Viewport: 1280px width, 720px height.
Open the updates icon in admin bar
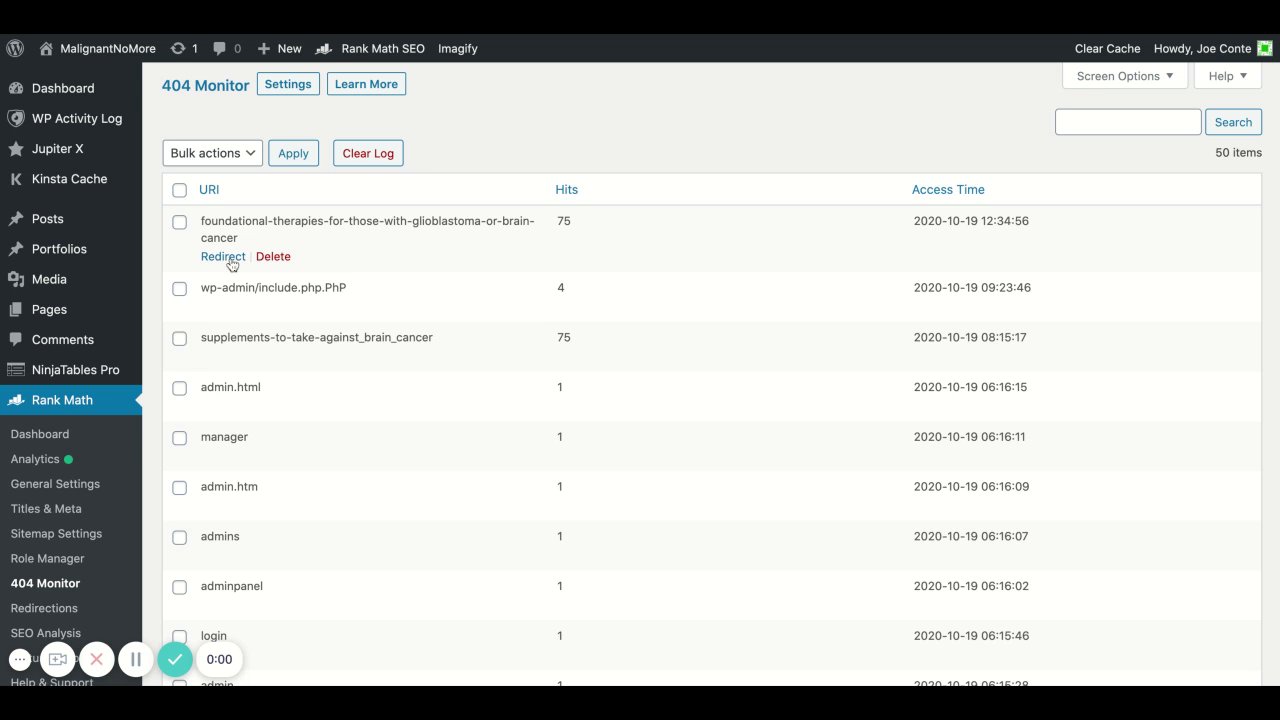178,48
